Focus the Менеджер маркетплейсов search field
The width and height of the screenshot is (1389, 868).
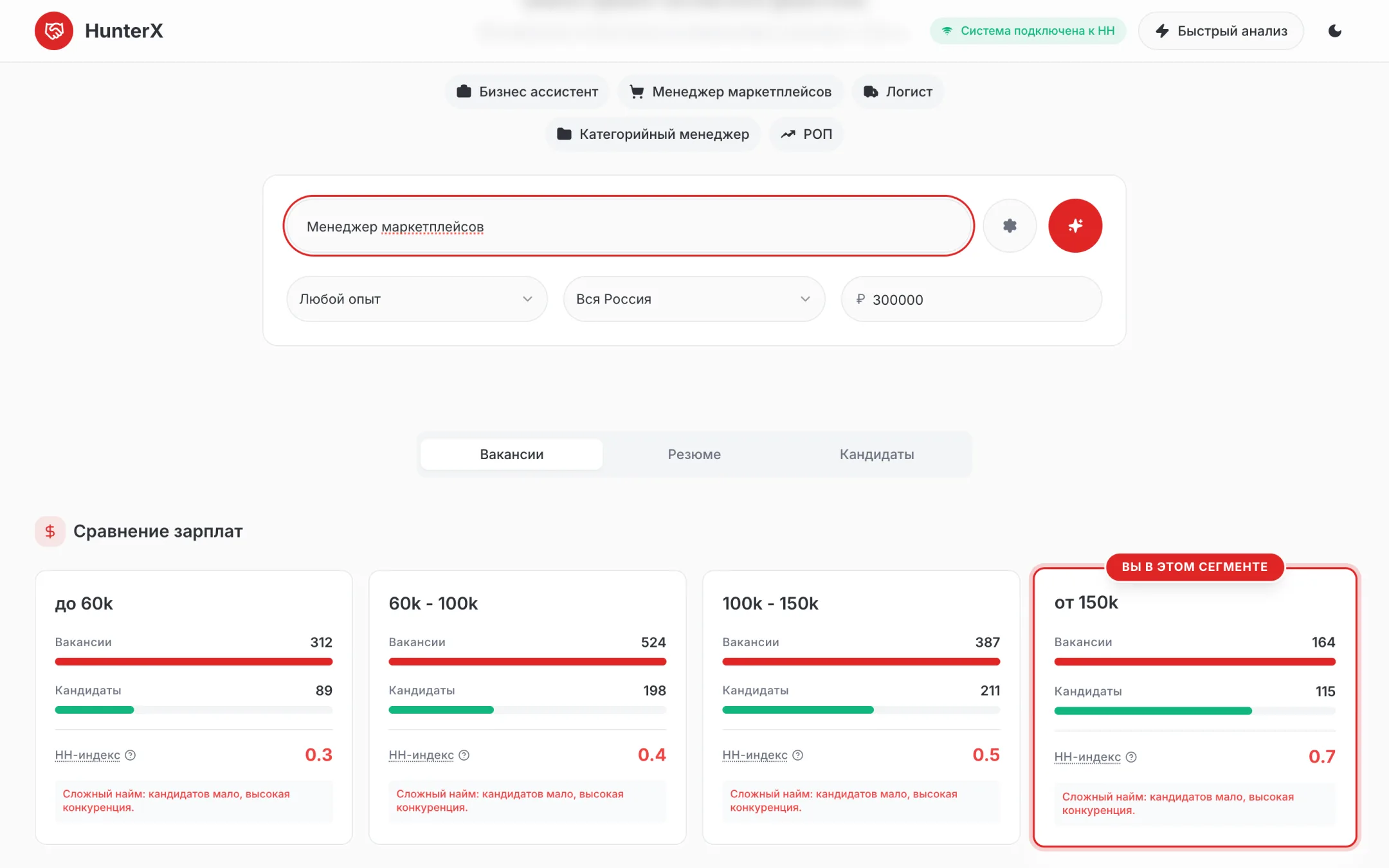click(629, 226)
